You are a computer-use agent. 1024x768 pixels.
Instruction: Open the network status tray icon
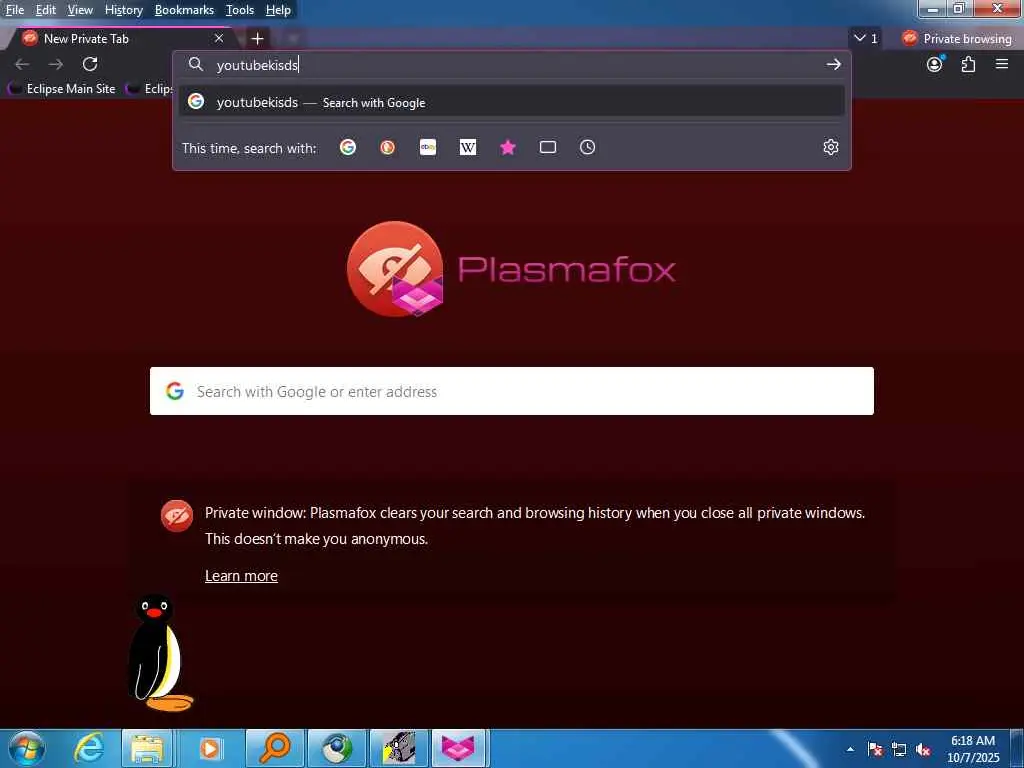tap(899, 749)
